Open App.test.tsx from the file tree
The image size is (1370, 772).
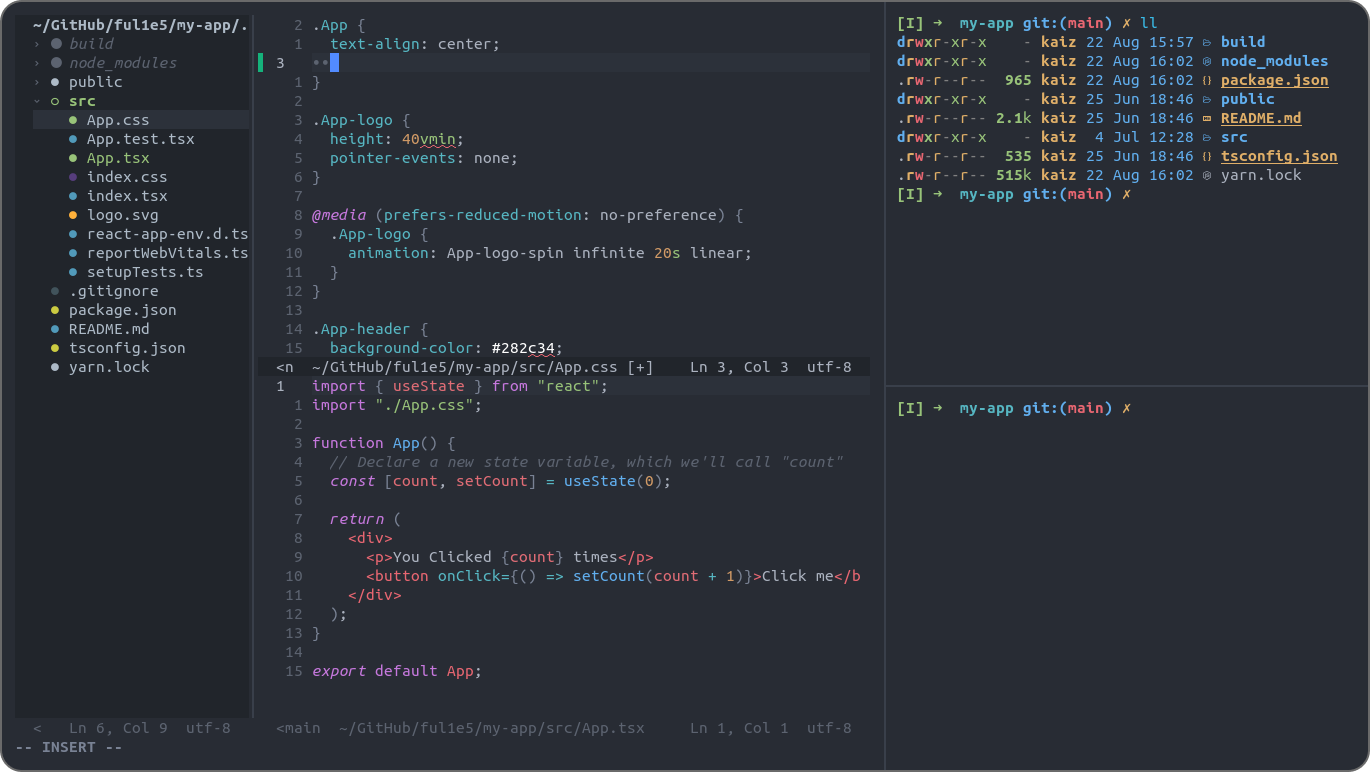point(140,139)
